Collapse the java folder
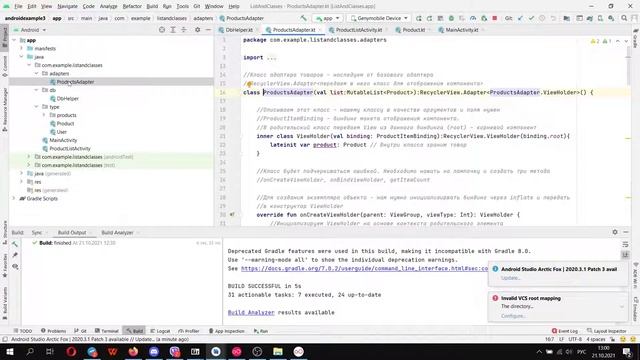This screenshot has height=360, width=640. 22,57
